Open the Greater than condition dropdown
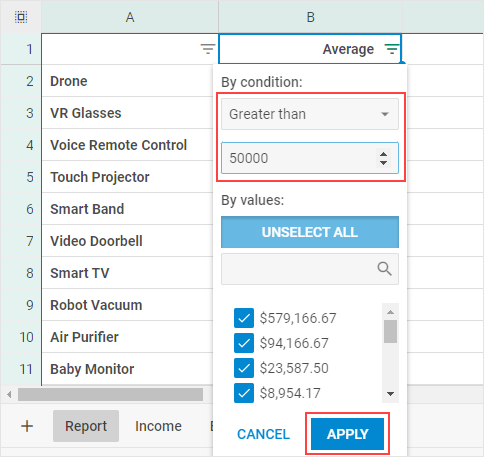 310,114
